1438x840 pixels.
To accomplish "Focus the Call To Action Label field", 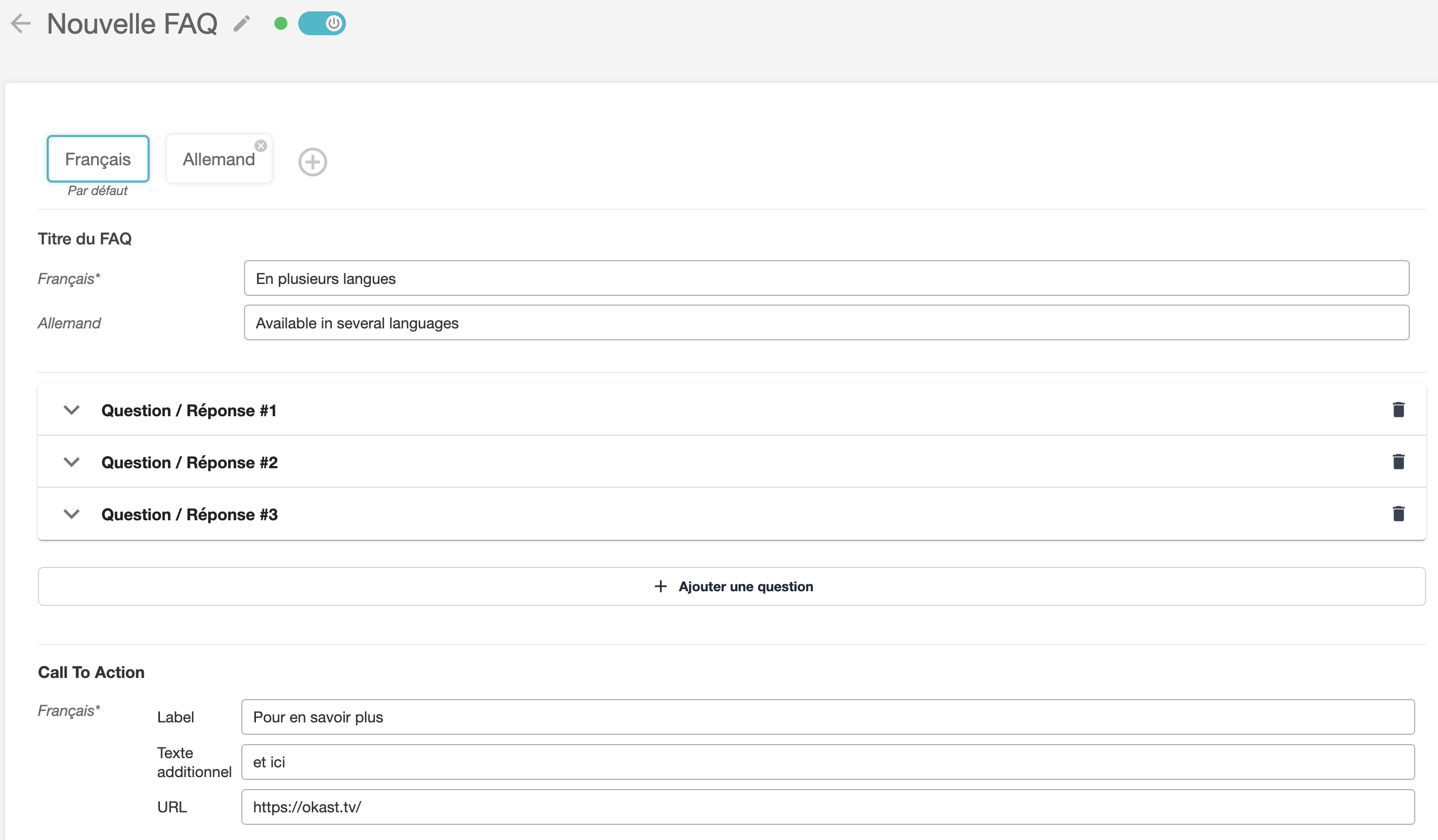I will coord(827,717).
